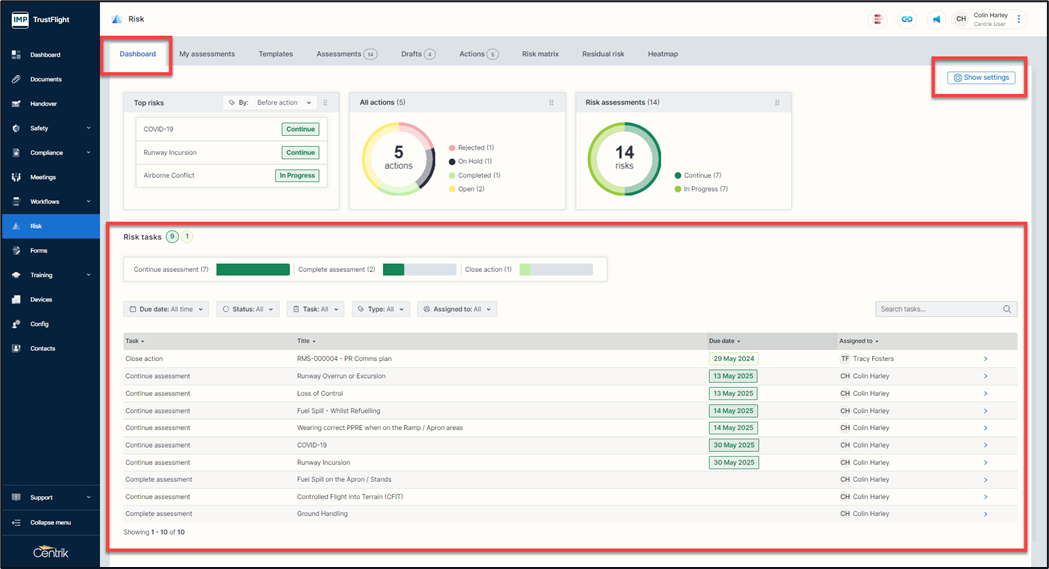1049x569 pixels.
Task: Open the Assigned to filter dropdown
Action: pos(457,310)
